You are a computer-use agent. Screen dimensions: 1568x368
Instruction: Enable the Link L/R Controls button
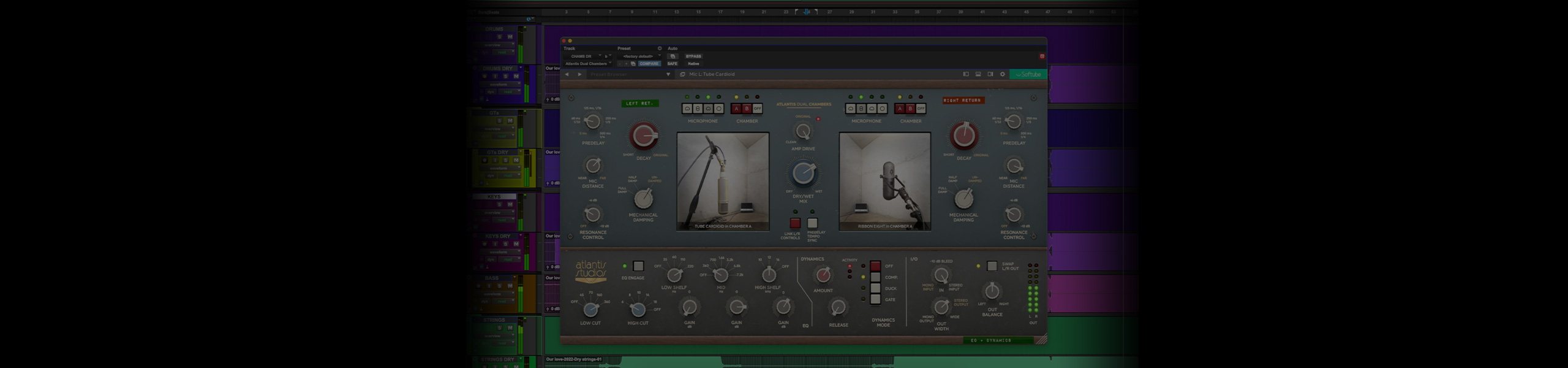(795, 223)
